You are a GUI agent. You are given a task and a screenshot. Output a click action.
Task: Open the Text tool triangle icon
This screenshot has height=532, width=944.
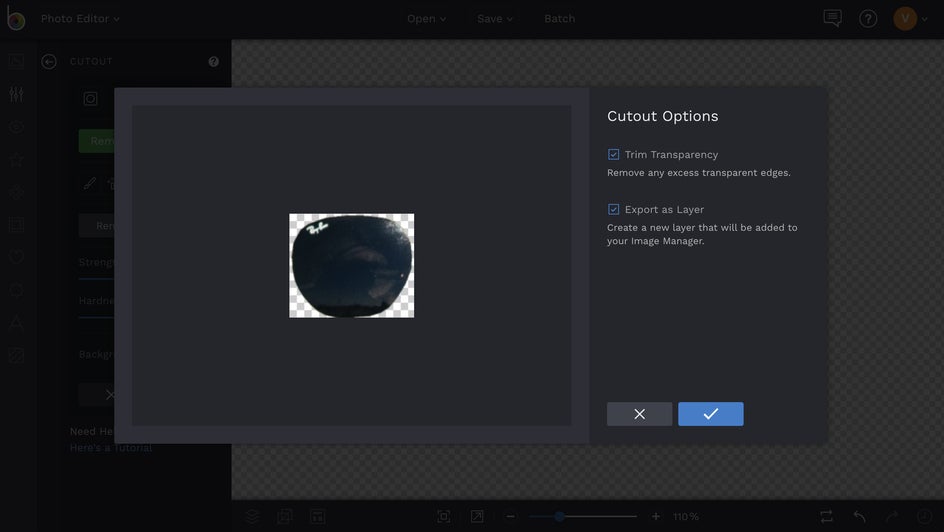pyautogui.click(x=16, y=322)
